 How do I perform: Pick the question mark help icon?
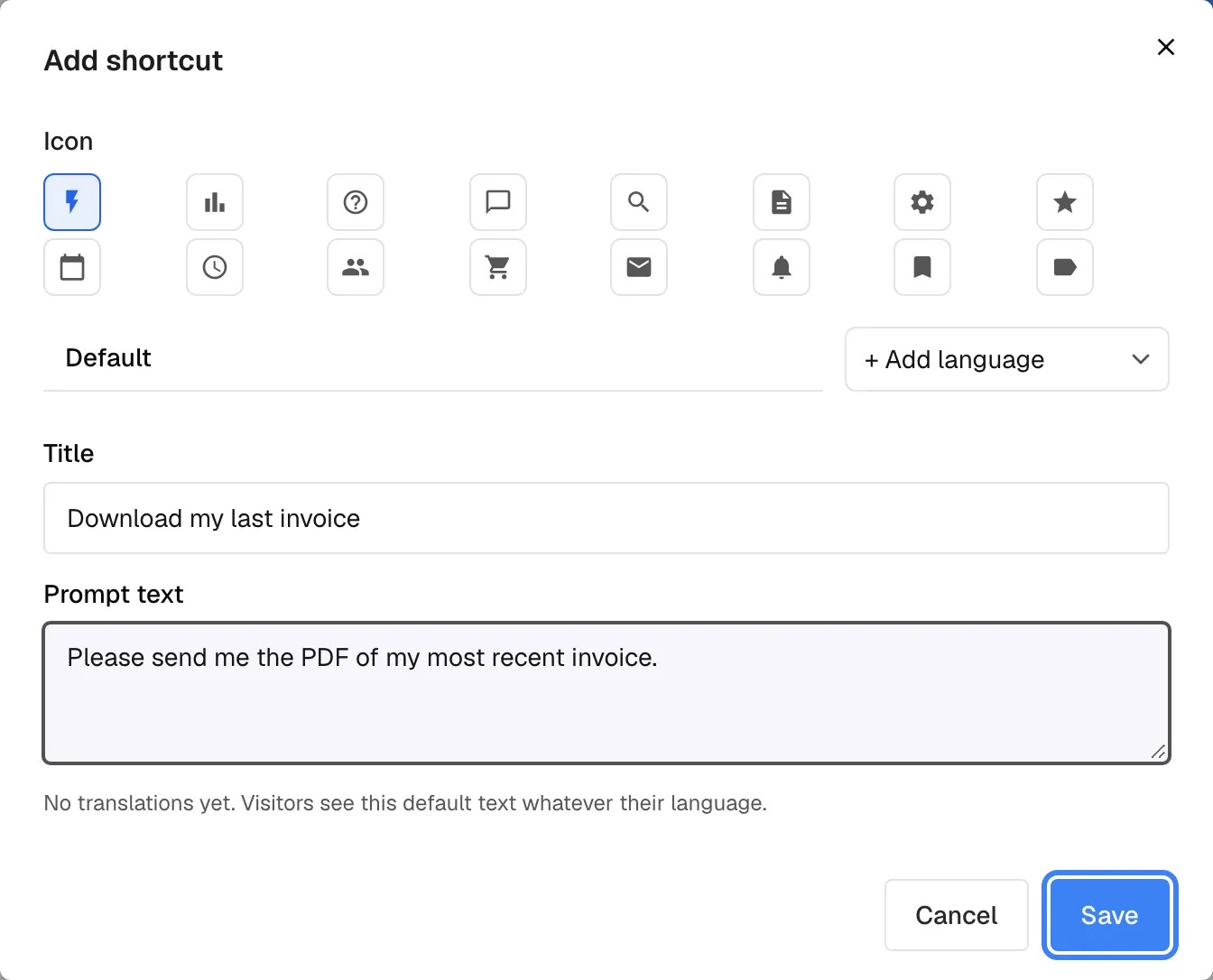coord(356,202)
